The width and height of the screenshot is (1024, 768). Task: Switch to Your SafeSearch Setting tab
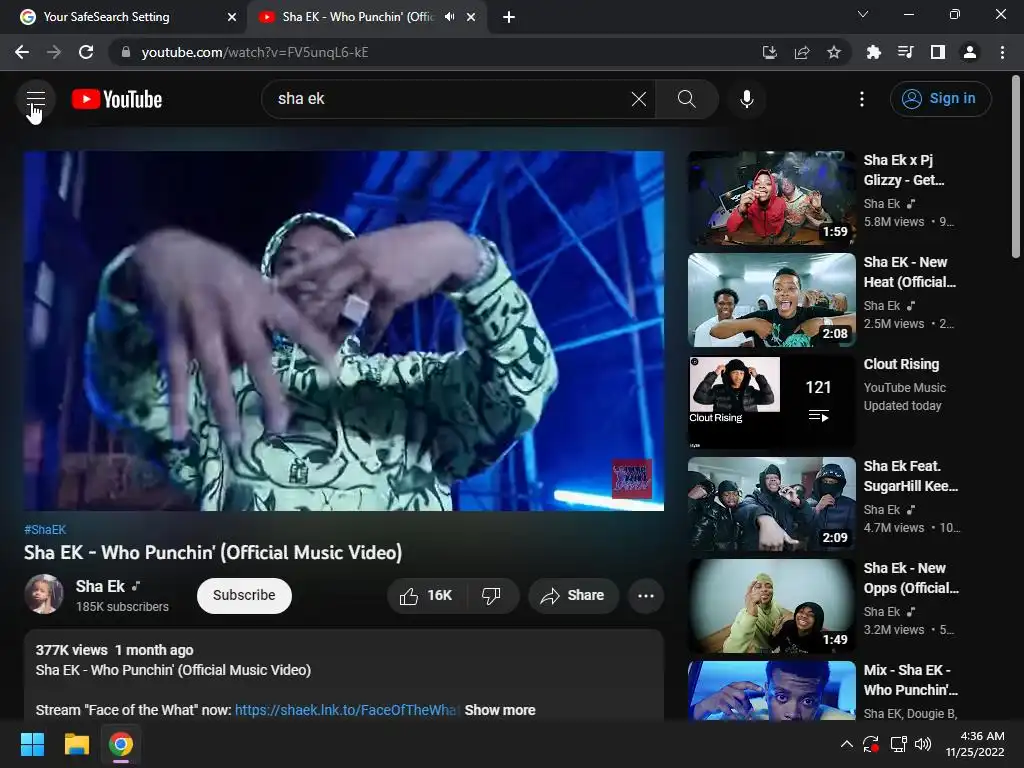(122, 17)
